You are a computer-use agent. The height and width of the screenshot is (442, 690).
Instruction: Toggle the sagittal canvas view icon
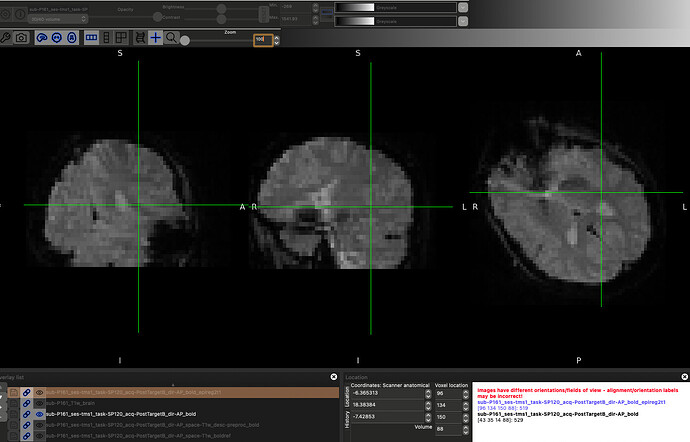pyautogui.click(x=43, y=38)
